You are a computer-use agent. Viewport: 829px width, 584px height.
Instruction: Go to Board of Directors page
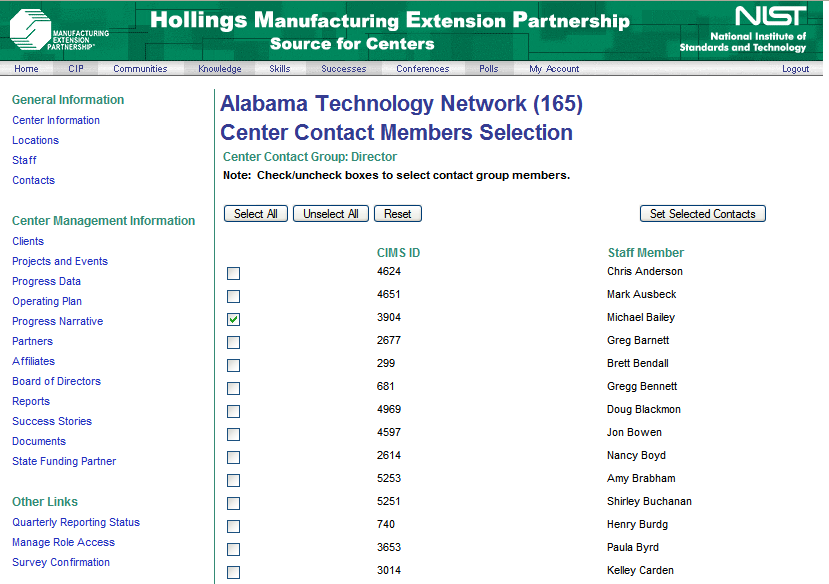coord(56,382)
